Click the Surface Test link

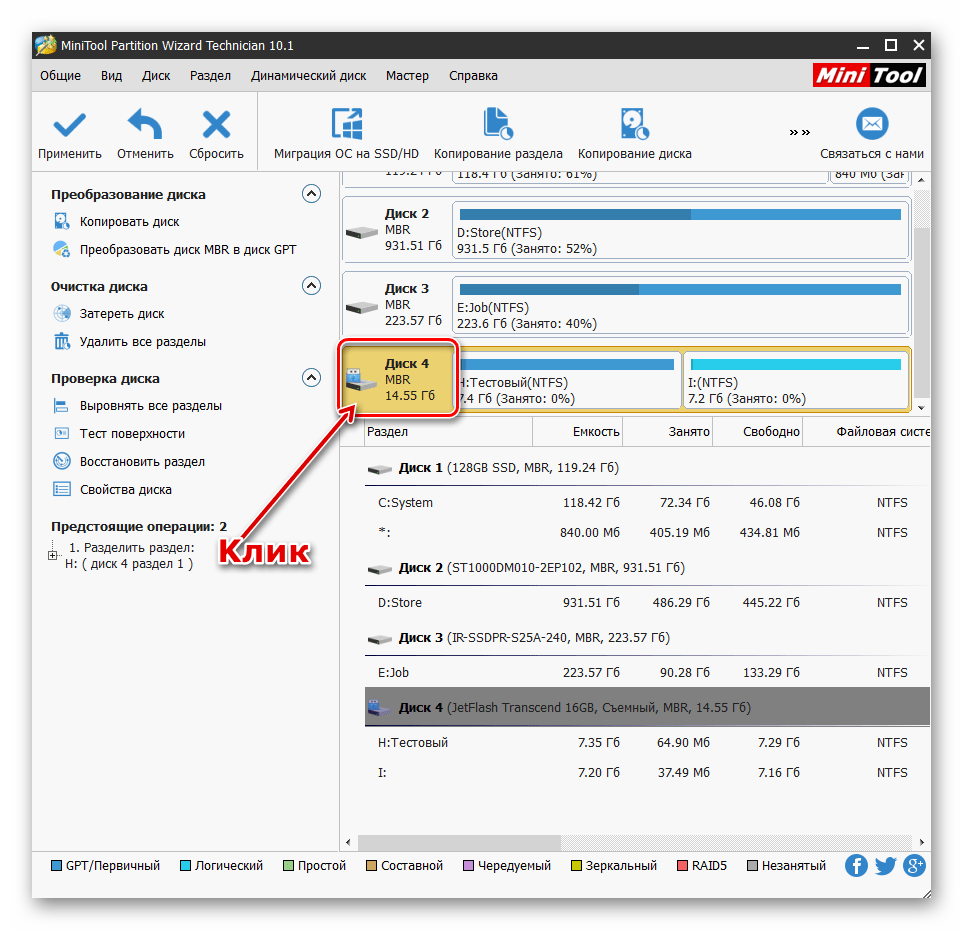(x=132, y=434)
